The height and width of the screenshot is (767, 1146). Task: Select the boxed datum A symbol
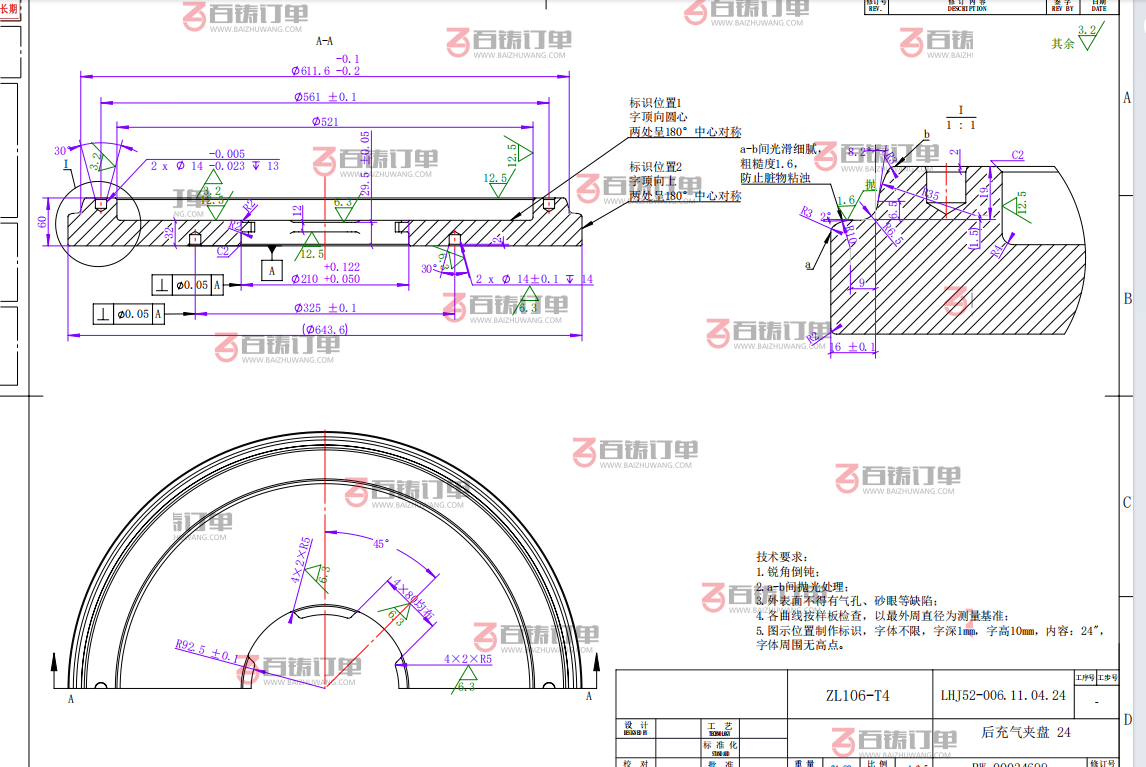pos(271,269)
